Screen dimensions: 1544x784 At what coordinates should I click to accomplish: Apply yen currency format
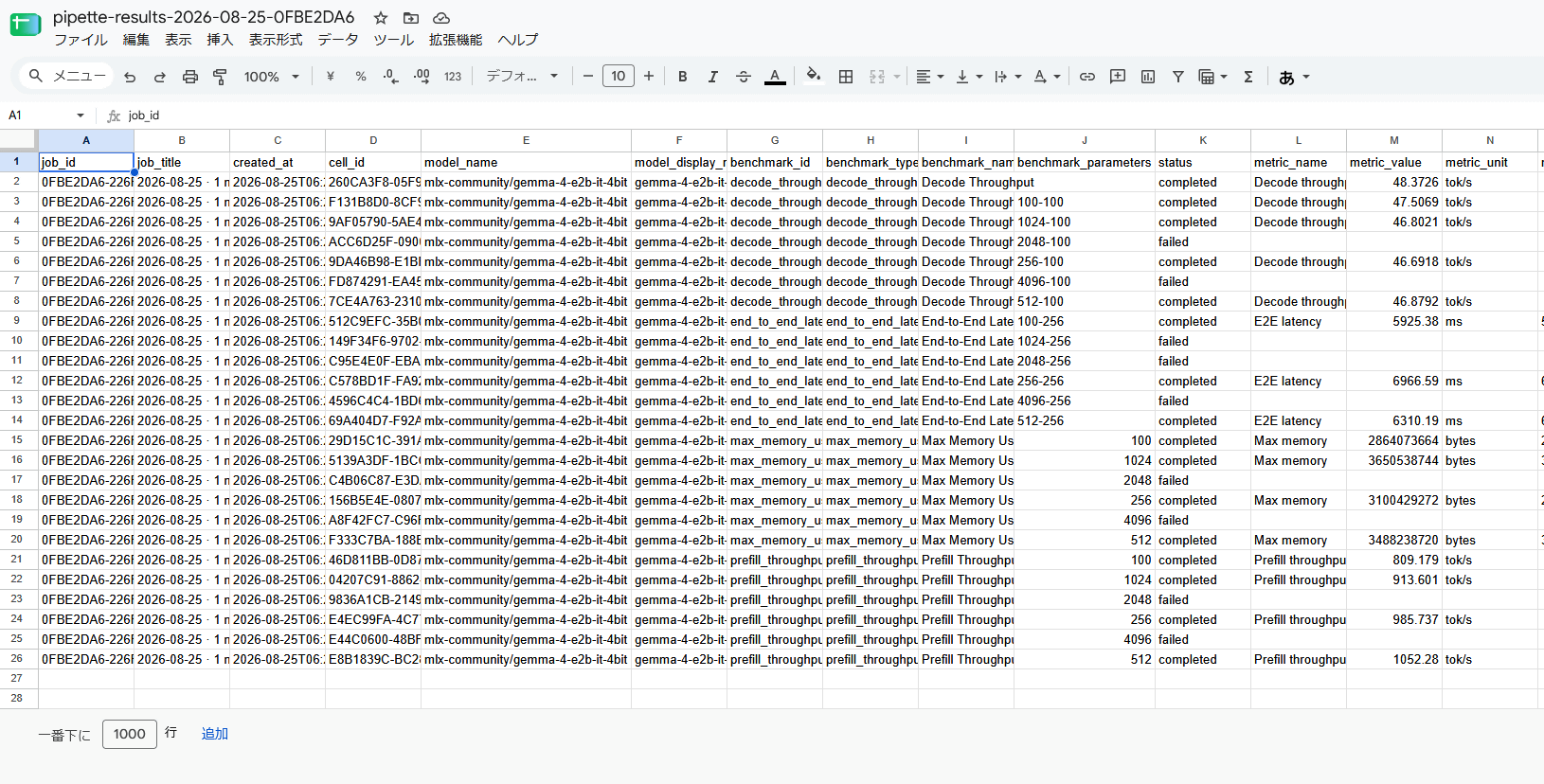[331, 77]
